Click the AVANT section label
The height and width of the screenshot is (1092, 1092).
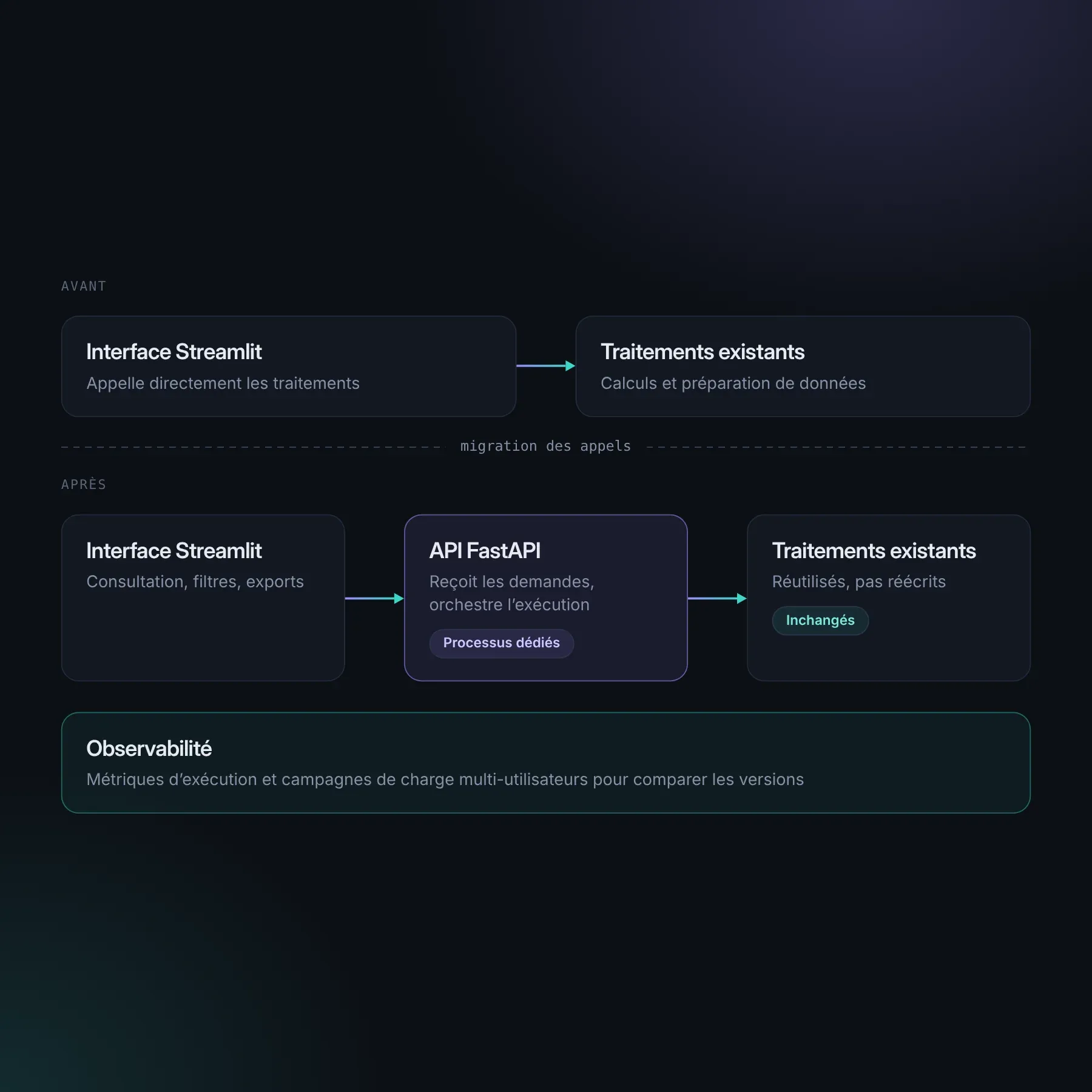[x=84, y=286]
